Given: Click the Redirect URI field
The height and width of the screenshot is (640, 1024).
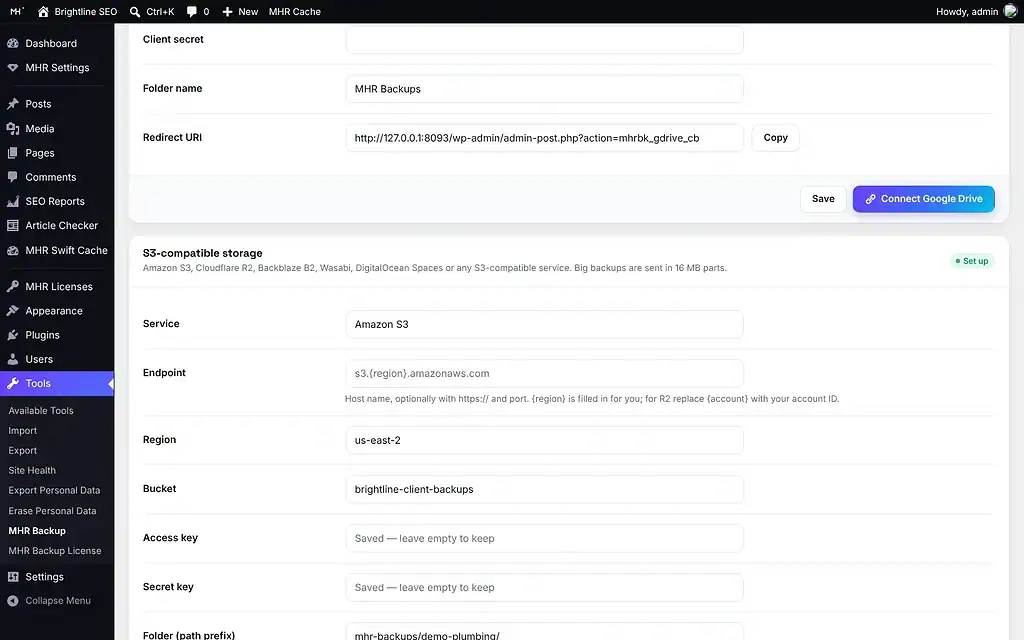Looking at the screenshot, I should click(x=544, y=138).
